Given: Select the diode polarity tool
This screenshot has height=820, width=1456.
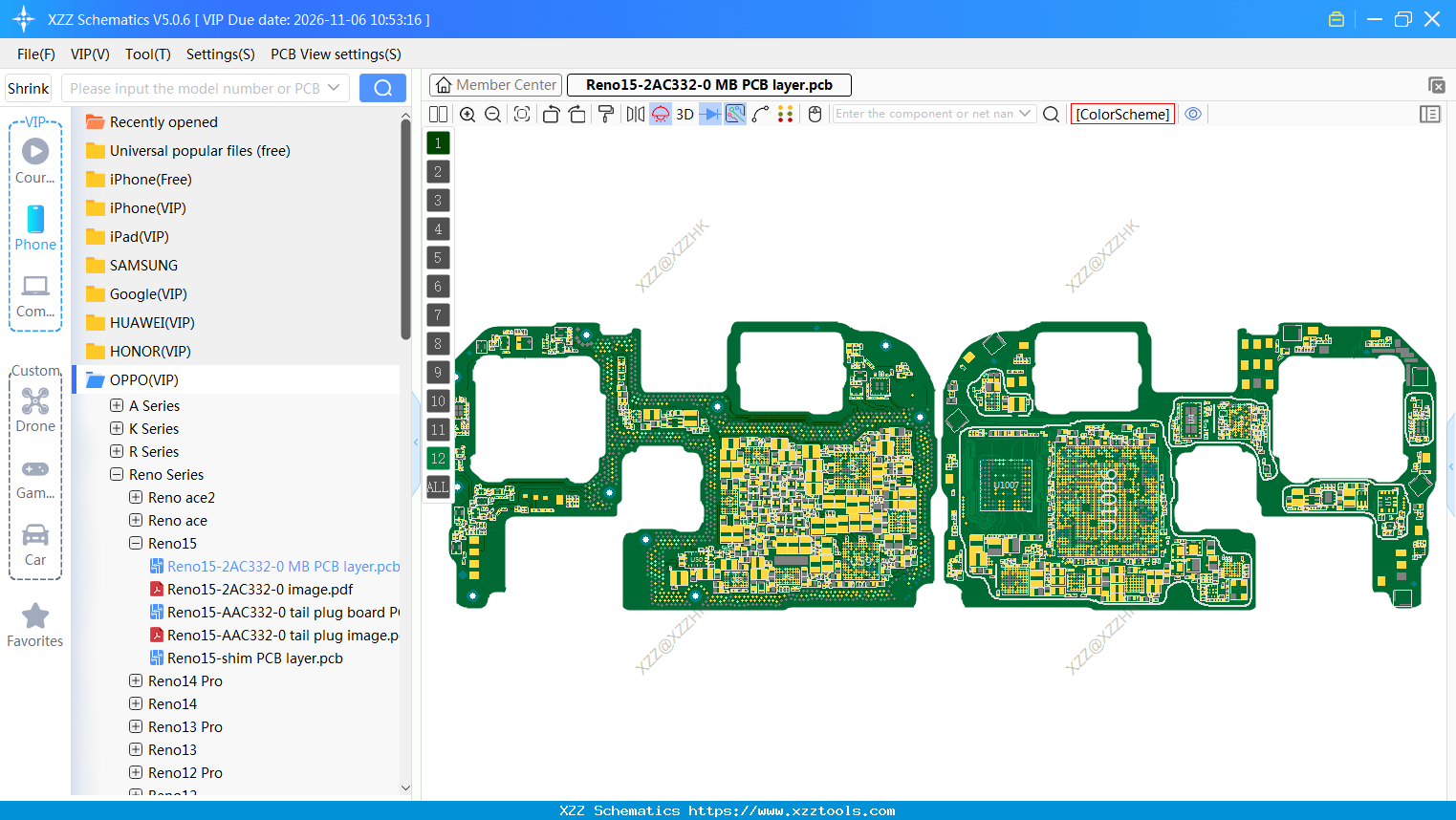Looking at the screenshot, I should pos(709,114).
